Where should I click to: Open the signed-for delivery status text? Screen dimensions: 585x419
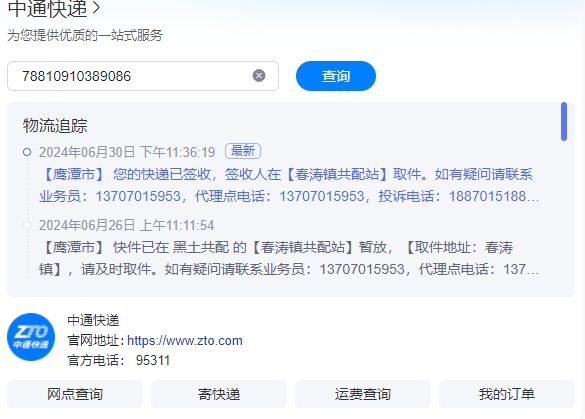(289, 185)
